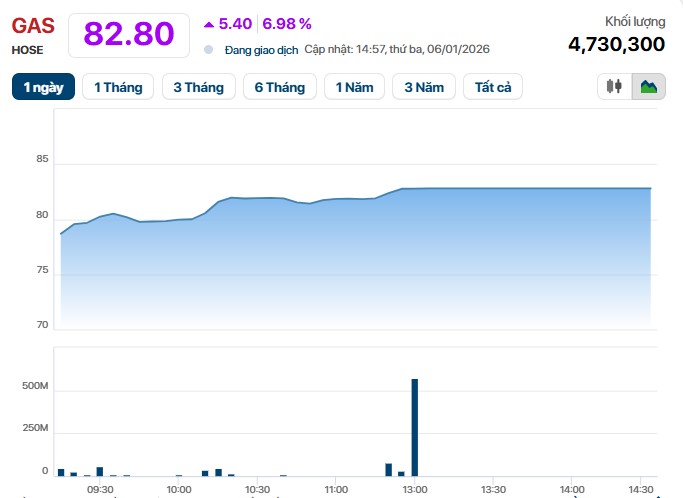Select the area chart view icon
This screenshot has height=498, width=683.
tap(649, 87)
